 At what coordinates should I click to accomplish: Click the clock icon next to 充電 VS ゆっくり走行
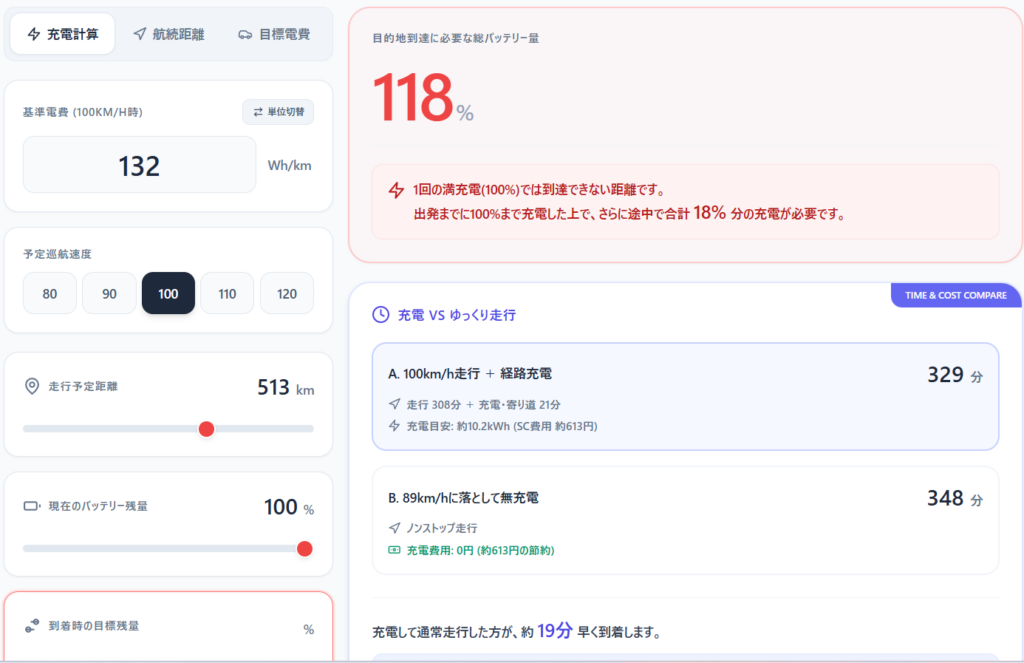381,314
